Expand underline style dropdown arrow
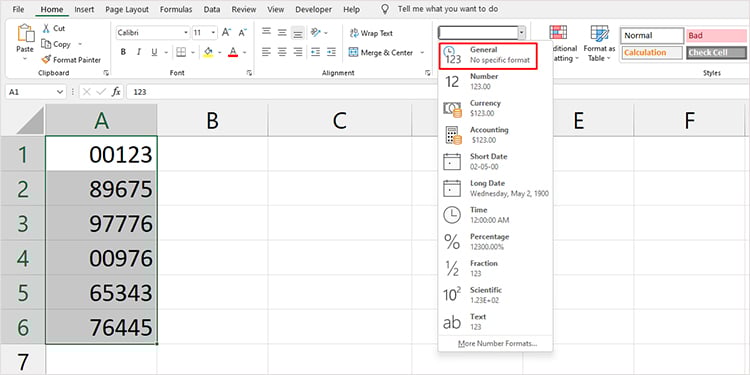This screenshot has width=750, height=375. click(x=166, y=52)
